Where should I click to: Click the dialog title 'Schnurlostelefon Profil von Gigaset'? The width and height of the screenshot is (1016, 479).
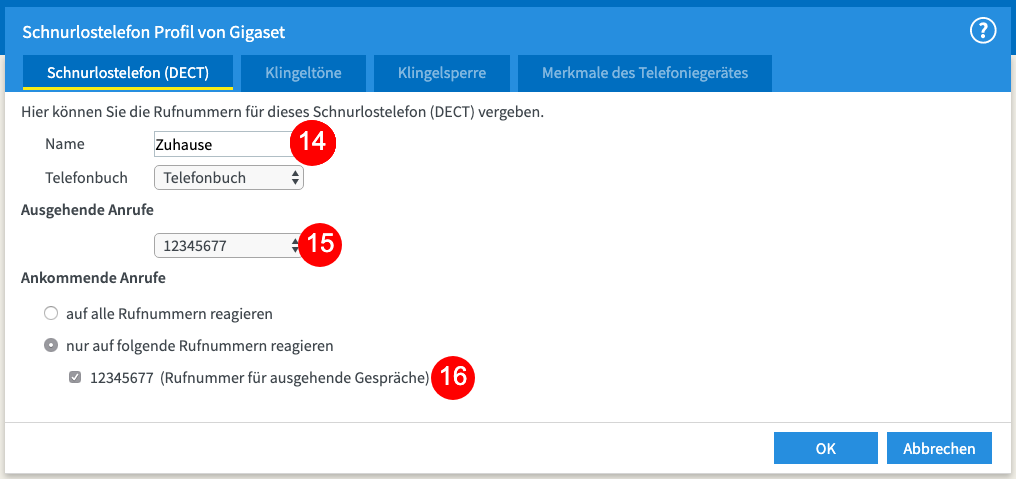(154, 32)
